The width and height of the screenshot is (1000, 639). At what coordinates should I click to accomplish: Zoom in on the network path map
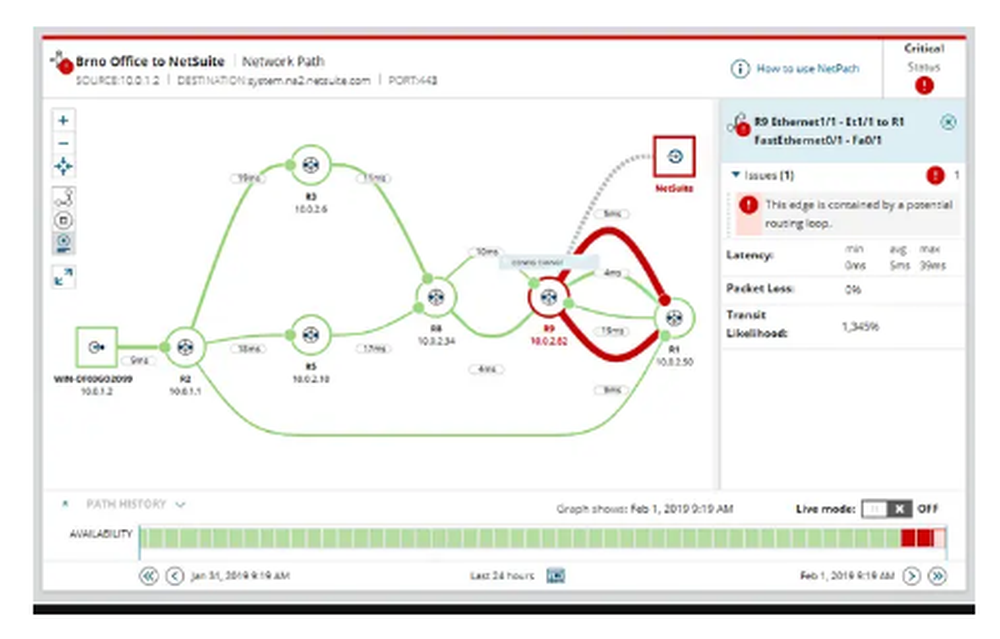pyautogui.click(x=63, y=120)
